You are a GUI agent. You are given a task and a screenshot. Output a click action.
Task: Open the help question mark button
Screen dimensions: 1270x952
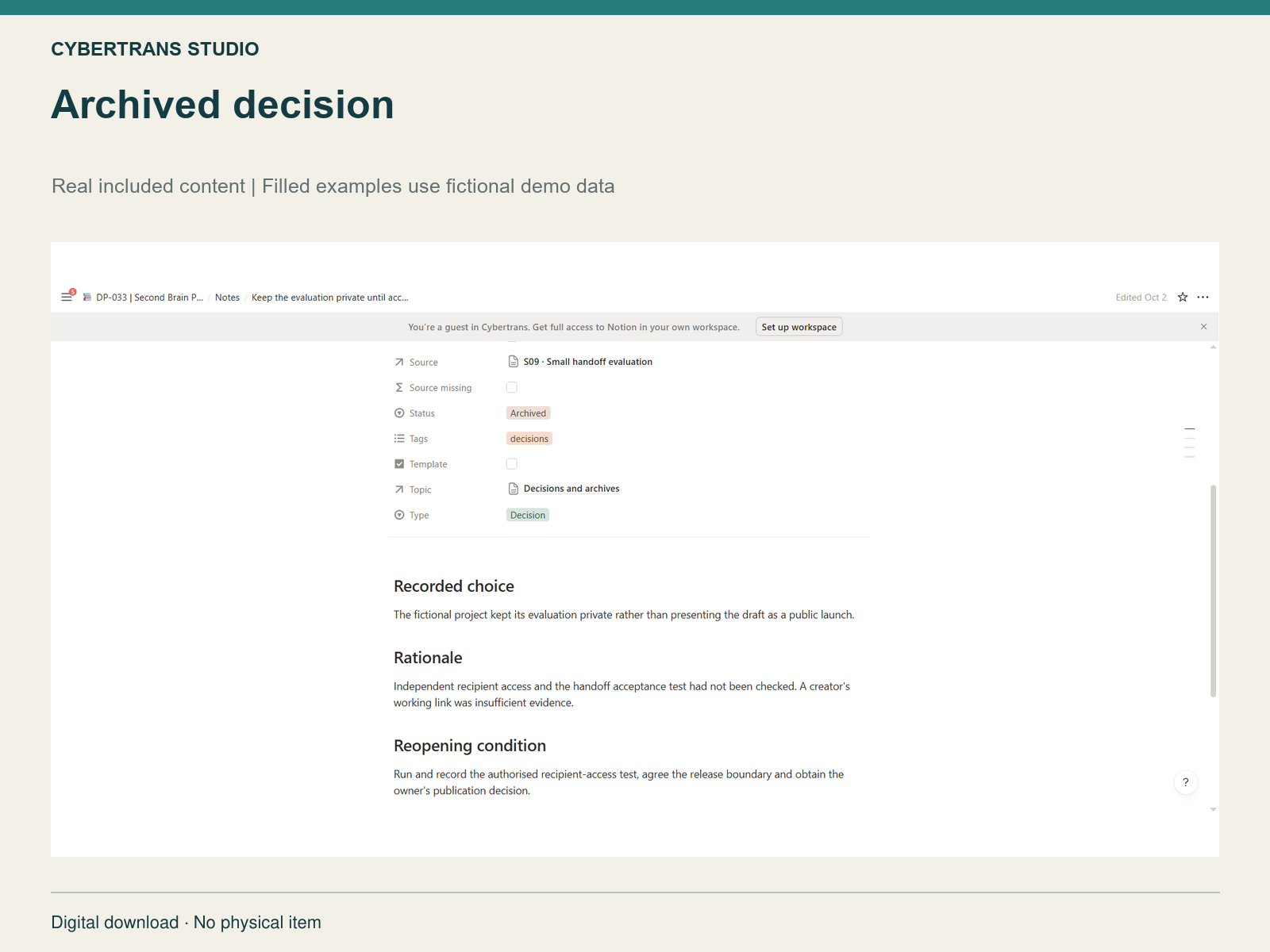pos(1186,782)
